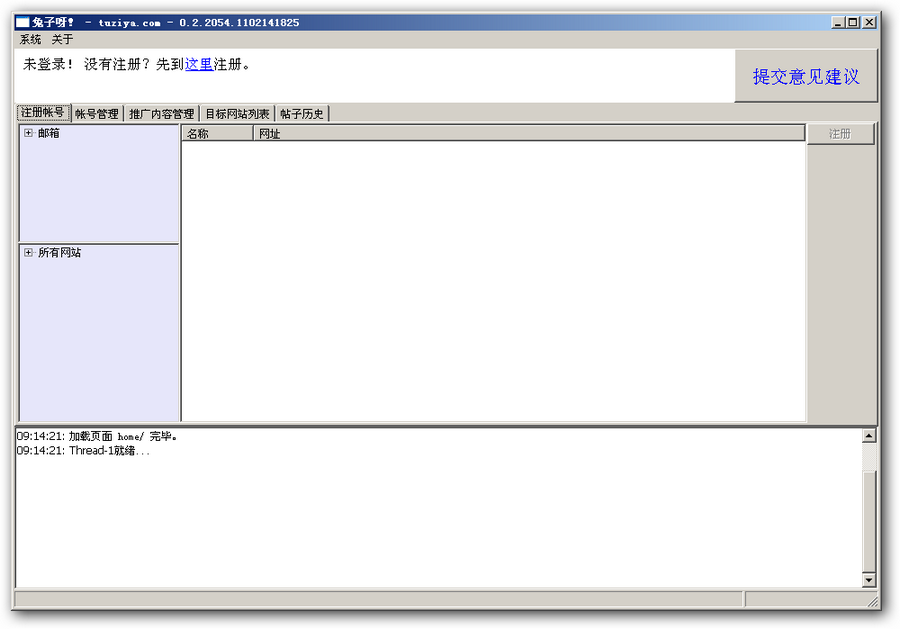Select the 所有网站 tree item label
Image resolution: width=900 pixels, height=629 pixels.
tap(59, 253)
